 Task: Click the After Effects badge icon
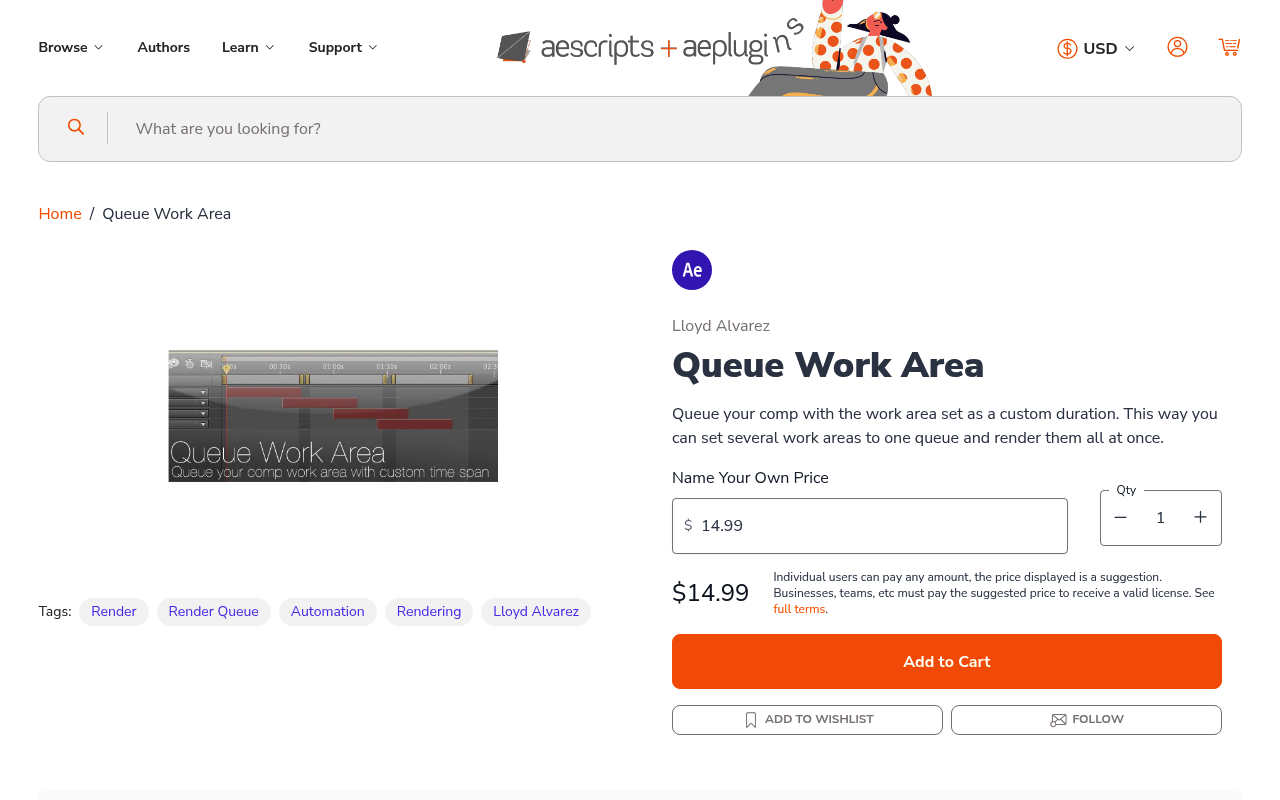(691, 269)
